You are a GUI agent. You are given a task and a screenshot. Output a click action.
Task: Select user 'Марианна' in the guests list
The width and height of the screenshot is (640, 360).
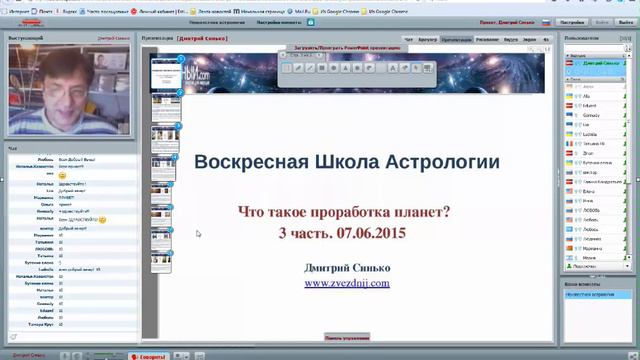[596, 249]
